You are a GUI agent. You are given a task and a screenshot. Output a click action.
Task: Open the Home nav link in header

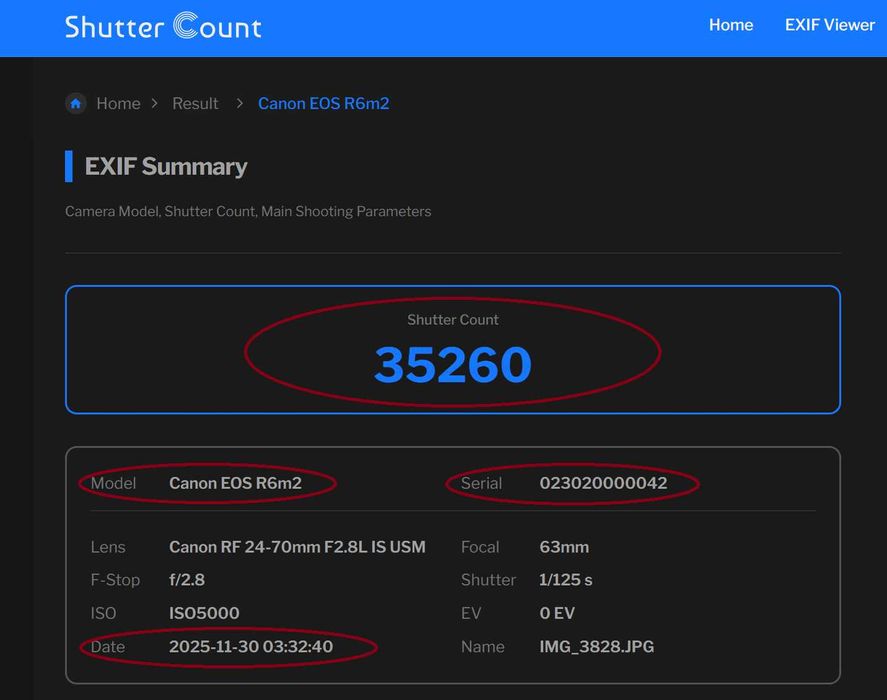(x=731, y=25)
